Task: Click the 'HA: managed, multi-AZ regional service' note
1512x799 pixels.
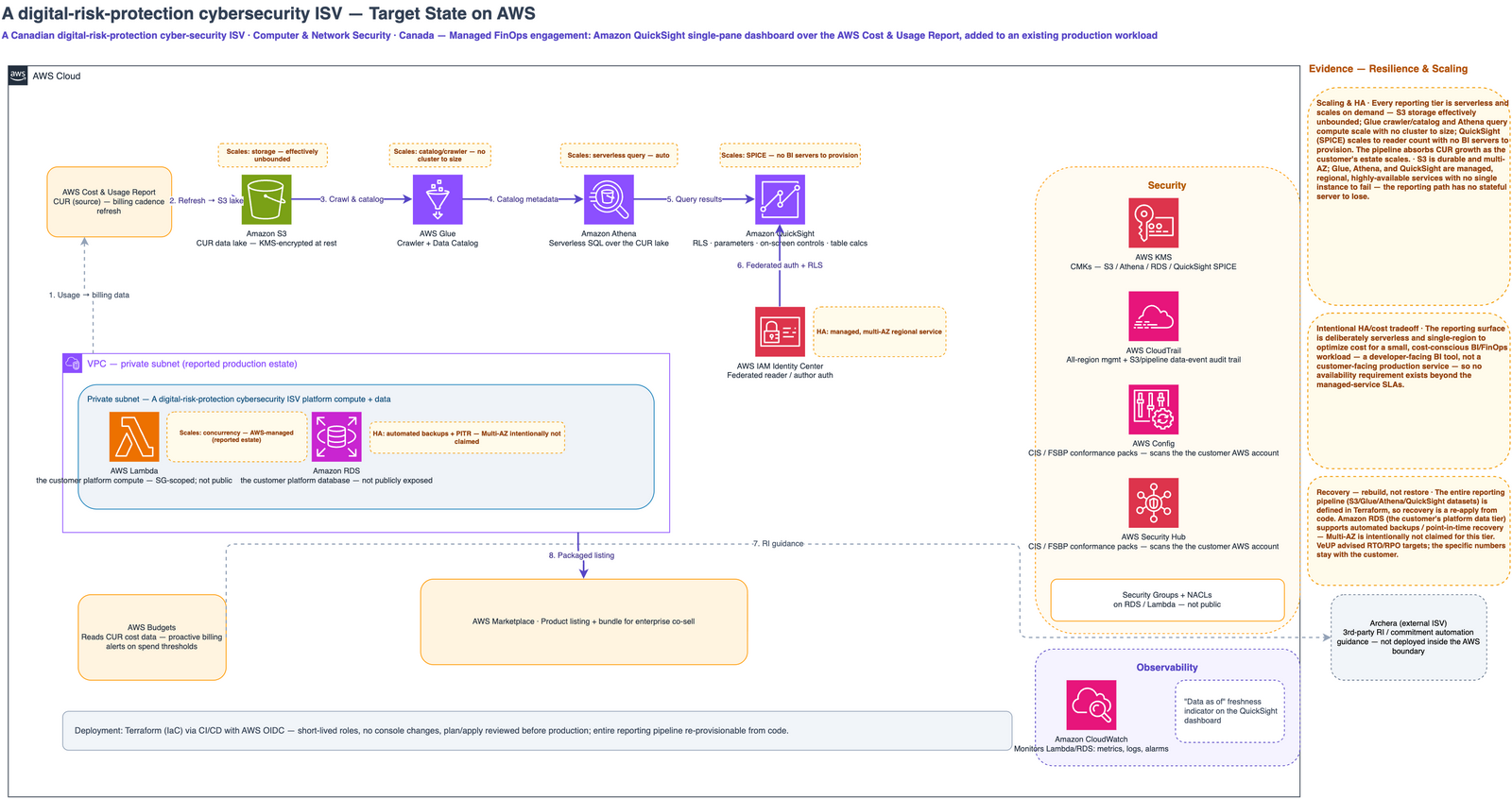Action: click(x=879, y=331)
